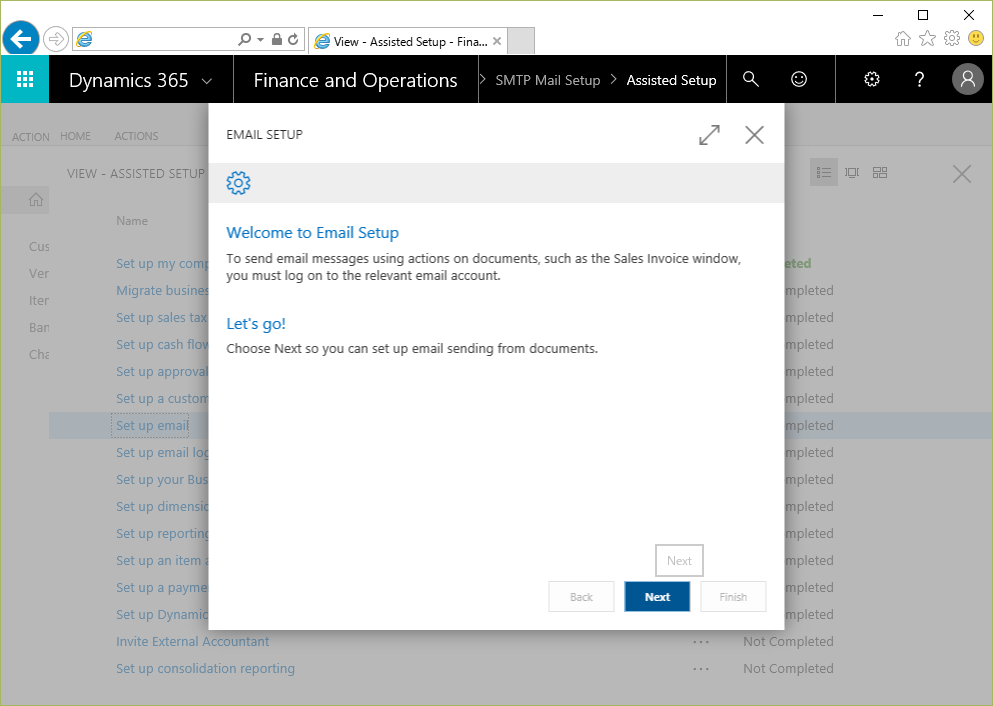Click Not Completed status for consolidation reporting
This screenshot has width=993, height=706.
[788, 669]
